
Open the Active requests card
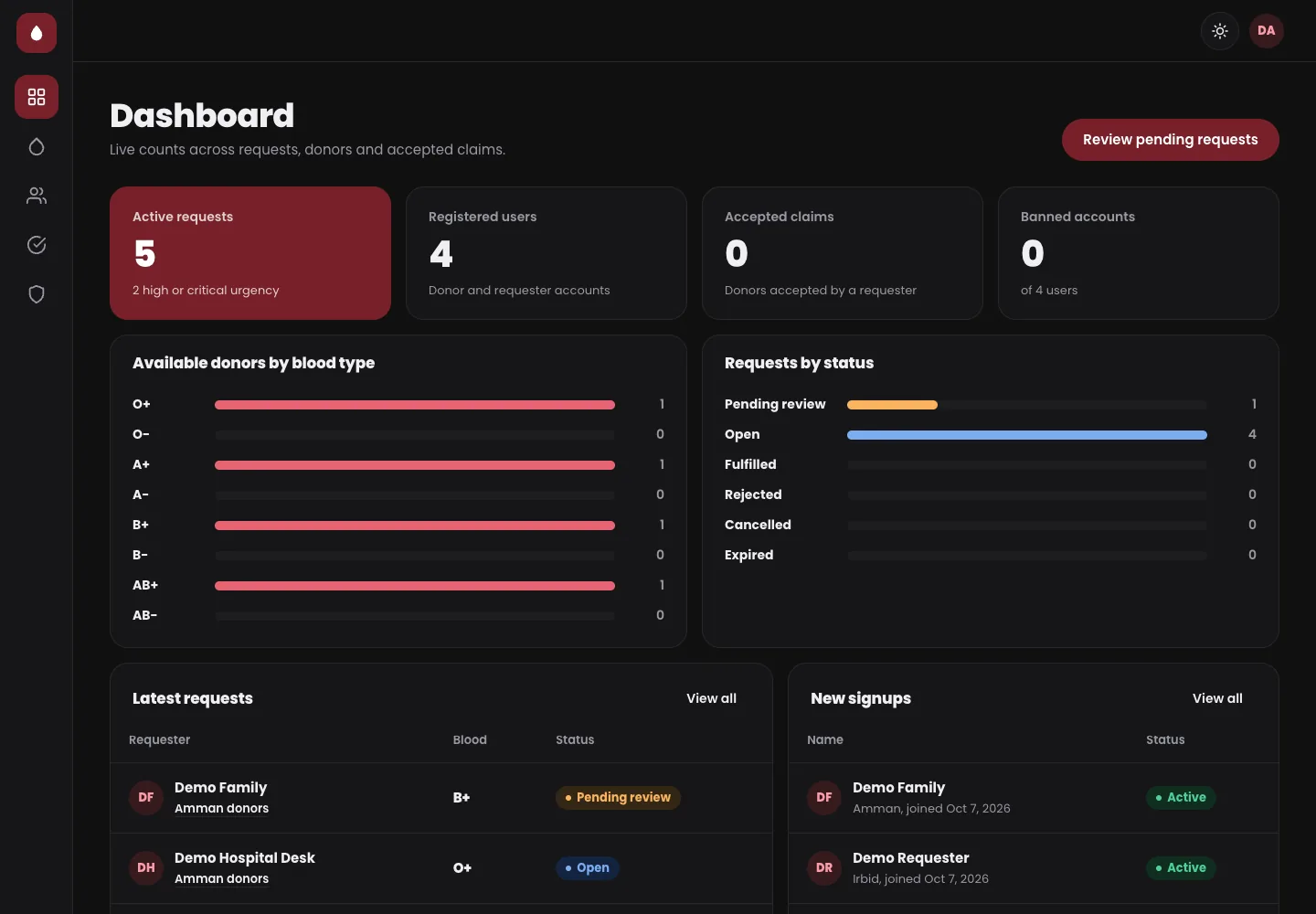coord(250,253)
